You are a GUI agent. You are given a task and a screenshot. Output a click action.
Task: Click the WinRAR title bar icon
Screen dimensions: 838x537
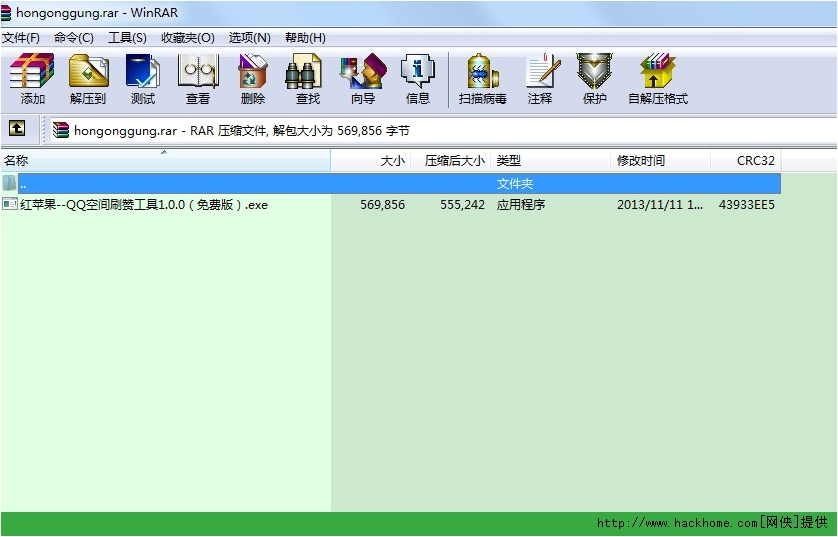pyautogui.click(x=6, y=13)
